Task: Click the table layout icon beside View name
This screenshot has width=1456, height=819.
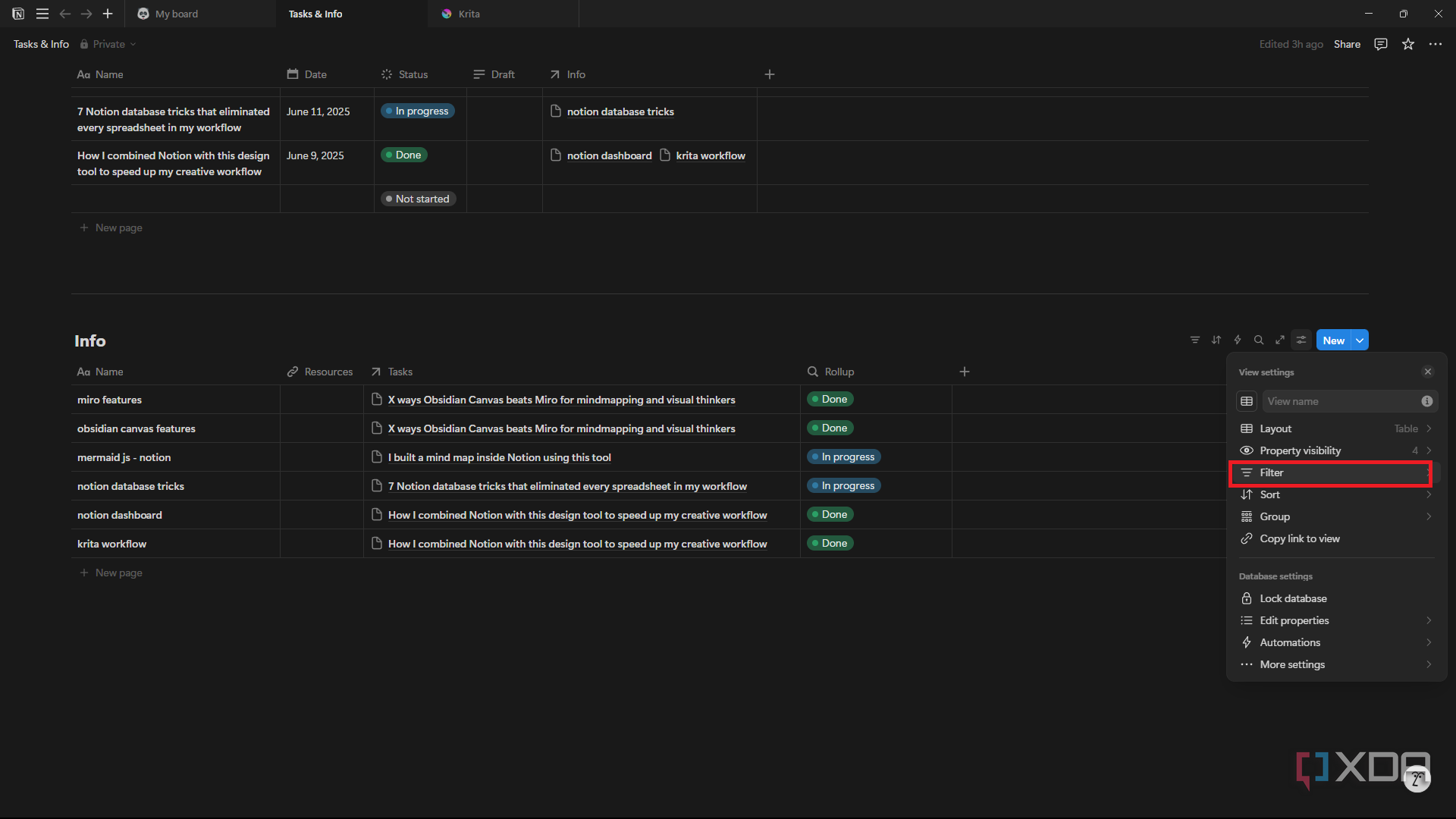Action: 1247,401
